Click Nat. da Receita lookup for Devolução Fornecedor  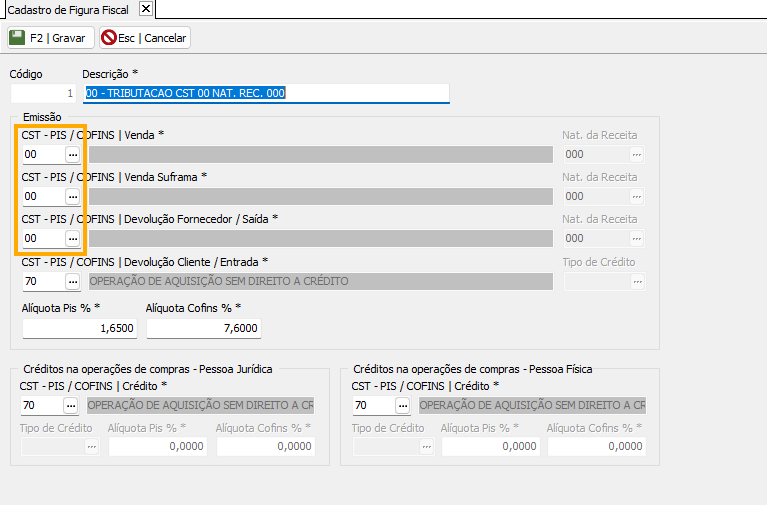click(x=637, y=238)
